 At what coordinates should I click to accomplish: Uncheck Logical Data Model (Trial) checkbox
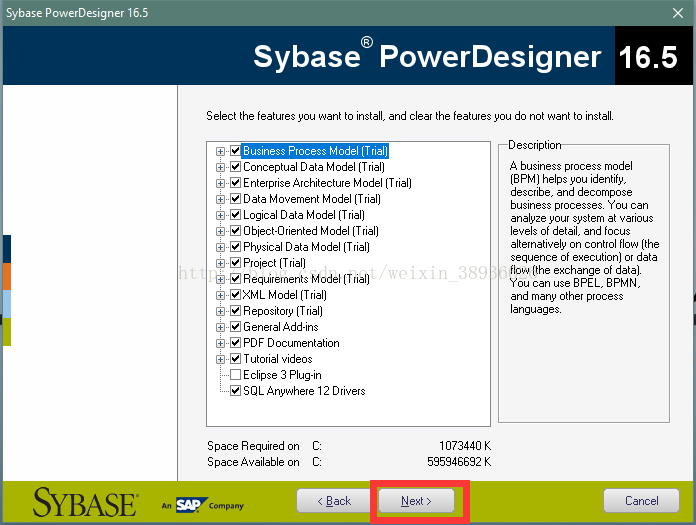pos(236,215)
